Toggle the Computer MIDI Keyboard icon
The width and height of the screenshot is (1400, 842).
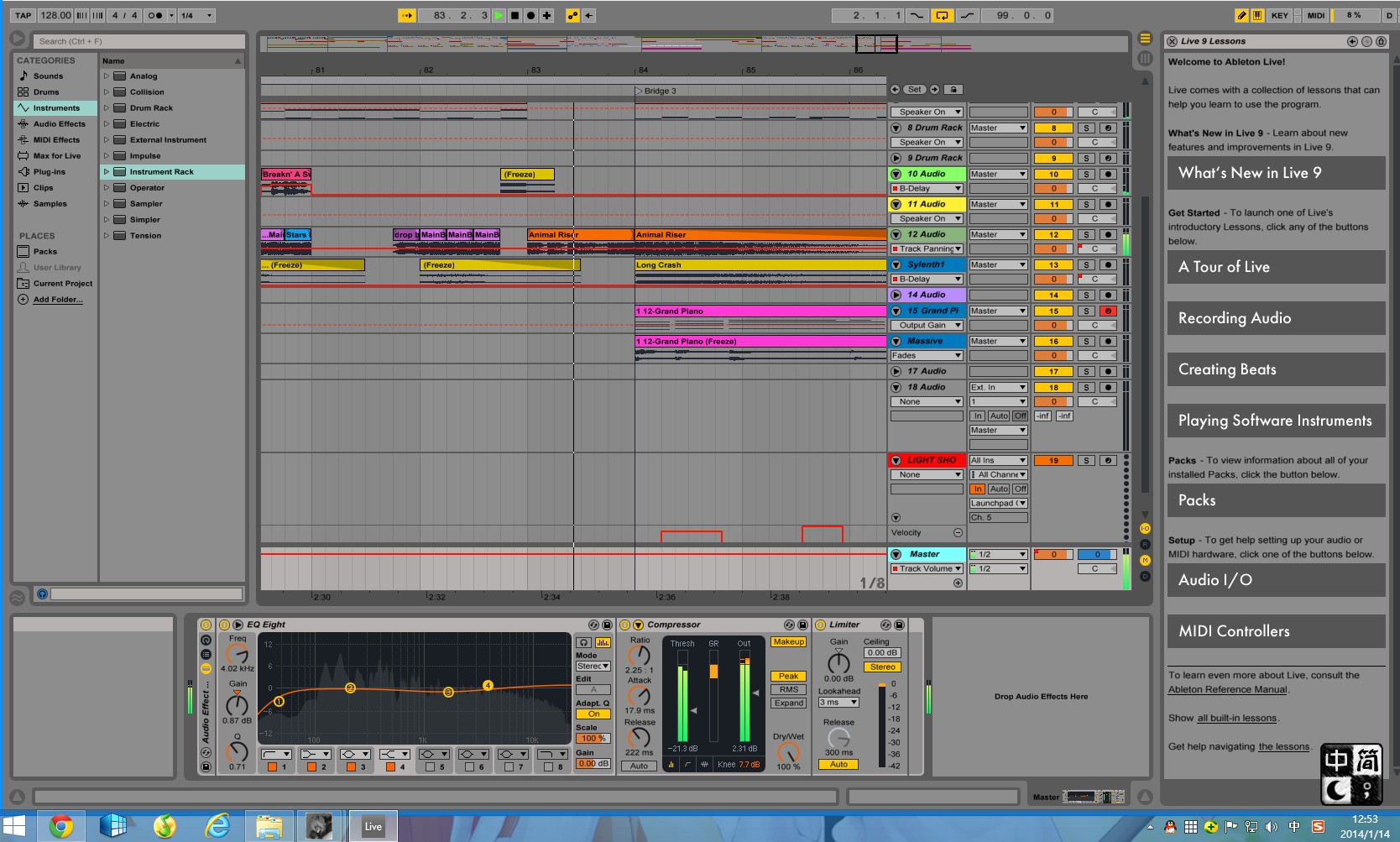tap(1257, 15)
